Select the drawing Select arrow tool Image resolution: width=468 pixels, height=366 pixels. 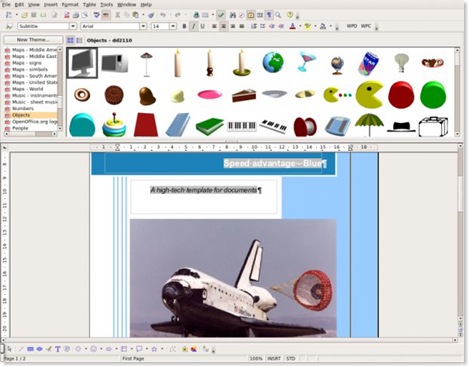[9, 349]
